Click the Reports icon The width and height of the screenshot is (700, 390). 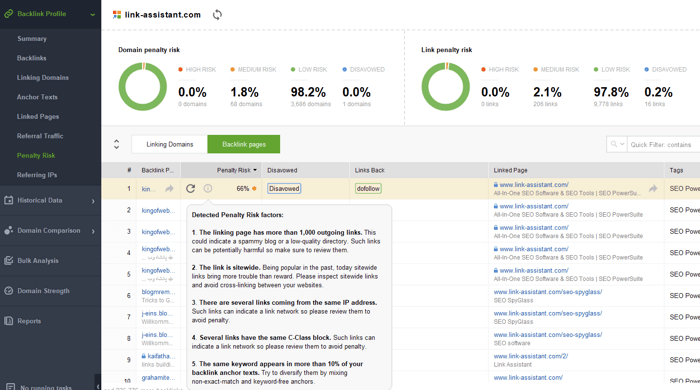coord(8,321)
